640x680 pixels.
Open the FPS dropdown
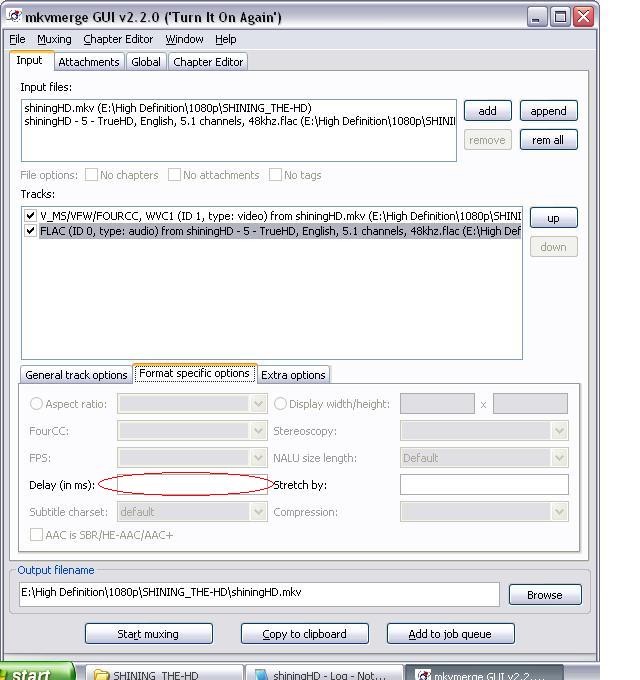[x=192, y=458]
